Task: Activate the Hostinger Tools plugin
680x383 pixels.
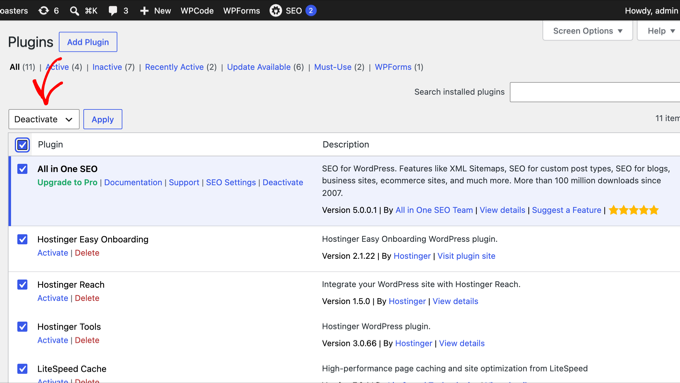Action: point(52,340)
